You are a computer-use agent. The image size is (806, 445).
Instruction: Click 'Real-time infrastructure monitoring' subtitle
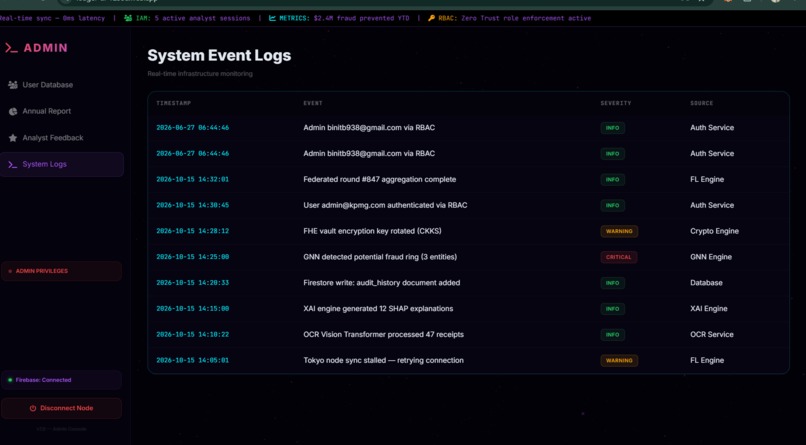200,74
